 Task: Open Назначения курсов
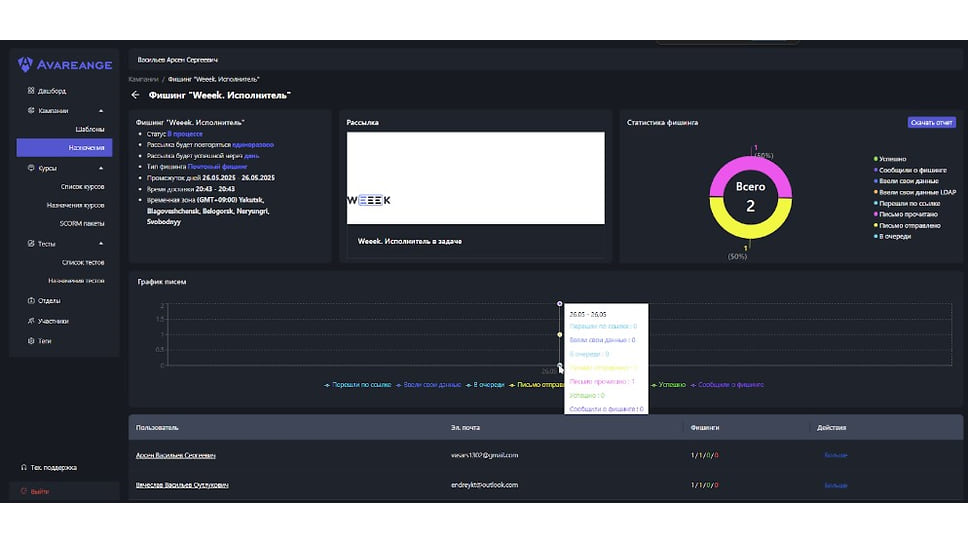(x=75, y=205)
